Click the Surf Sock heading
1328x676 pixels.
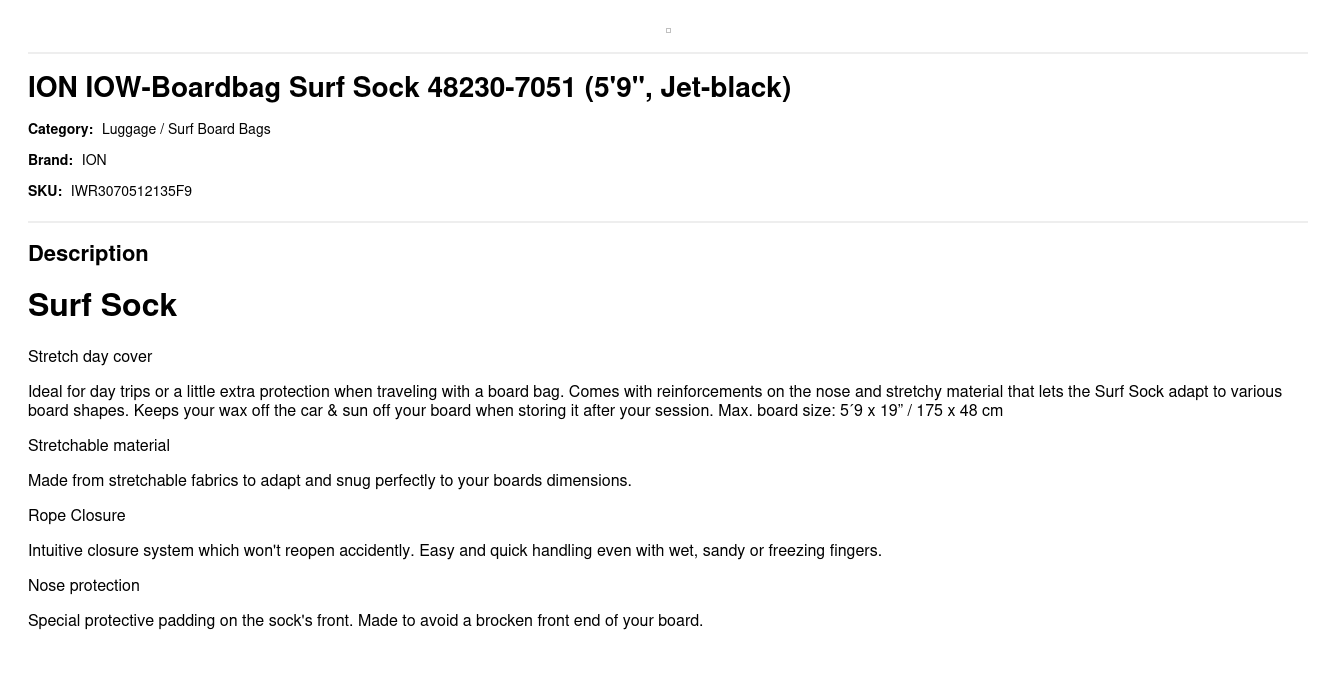tap(102, 305)
